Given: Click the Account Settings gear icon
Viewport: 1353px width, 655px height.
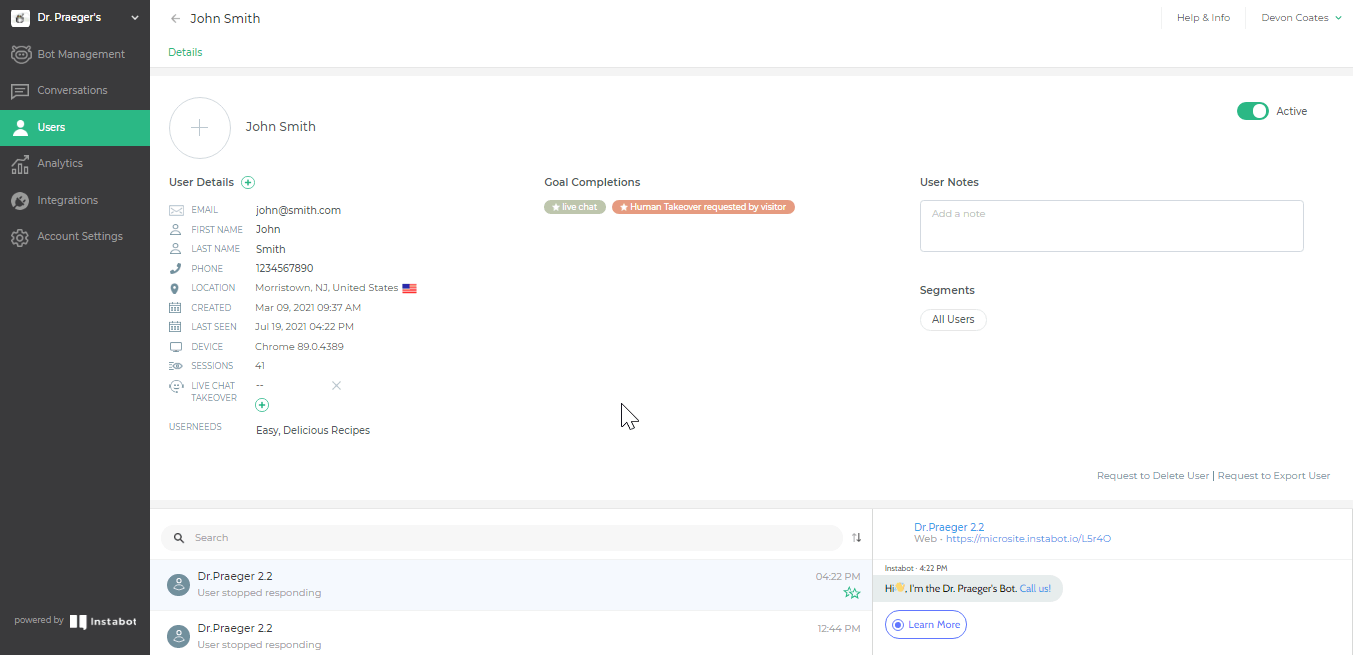Looking at the screenshot, I should point(20,237).
